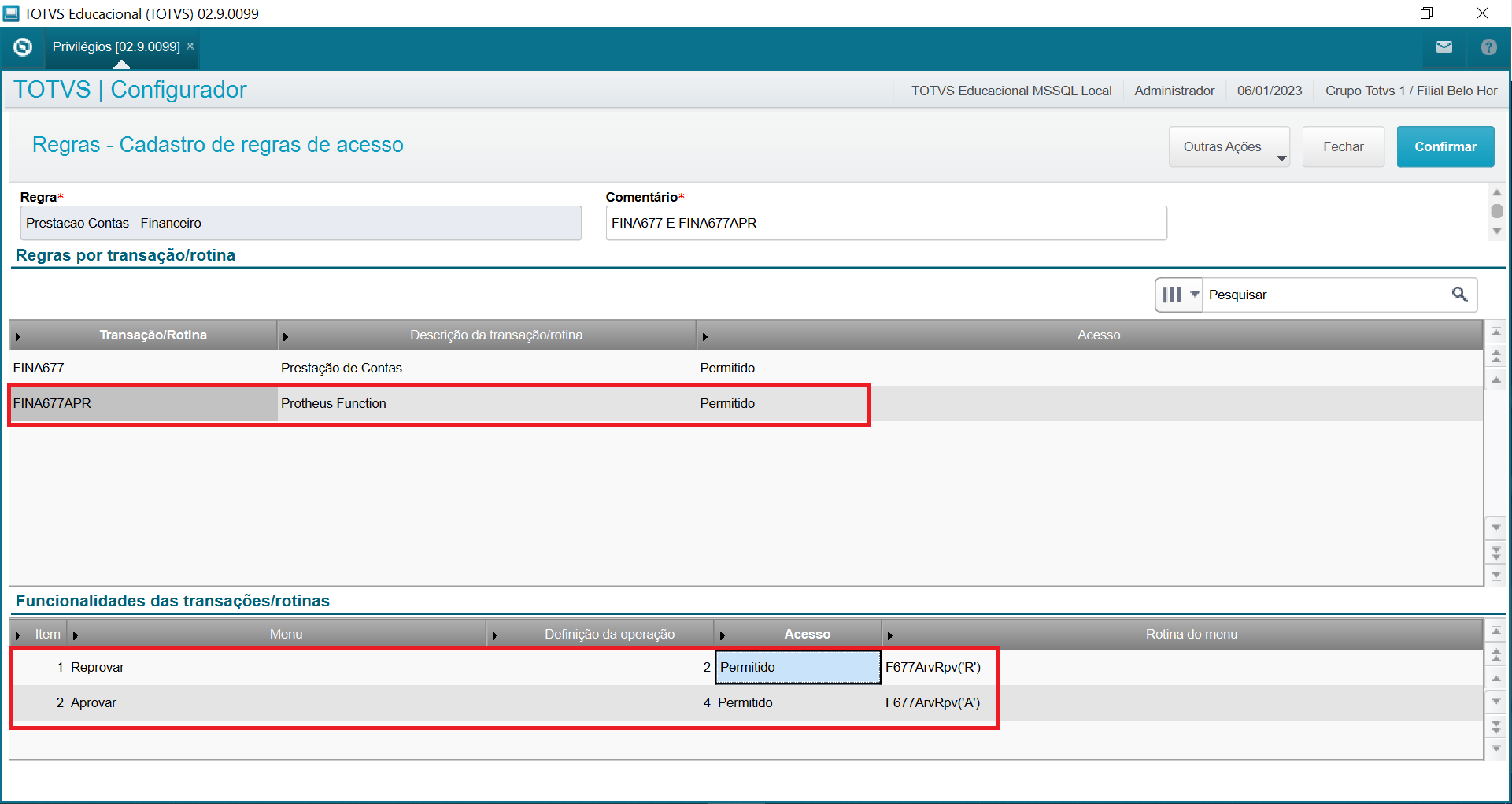1512x804 pixels.
Task: Click the Definição da operação column header label
Action: (x=609, y=634)
